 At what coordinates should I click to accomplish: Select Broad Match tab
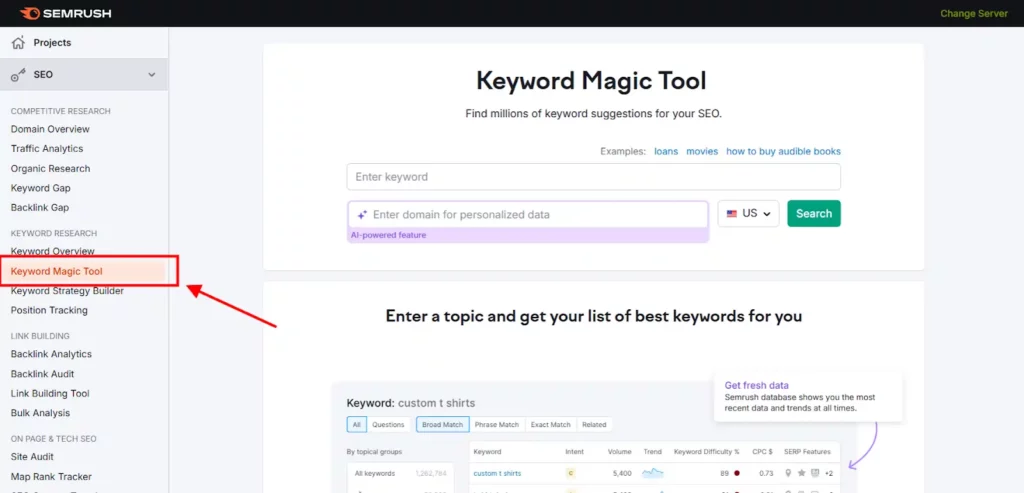(x=443, y=424)
